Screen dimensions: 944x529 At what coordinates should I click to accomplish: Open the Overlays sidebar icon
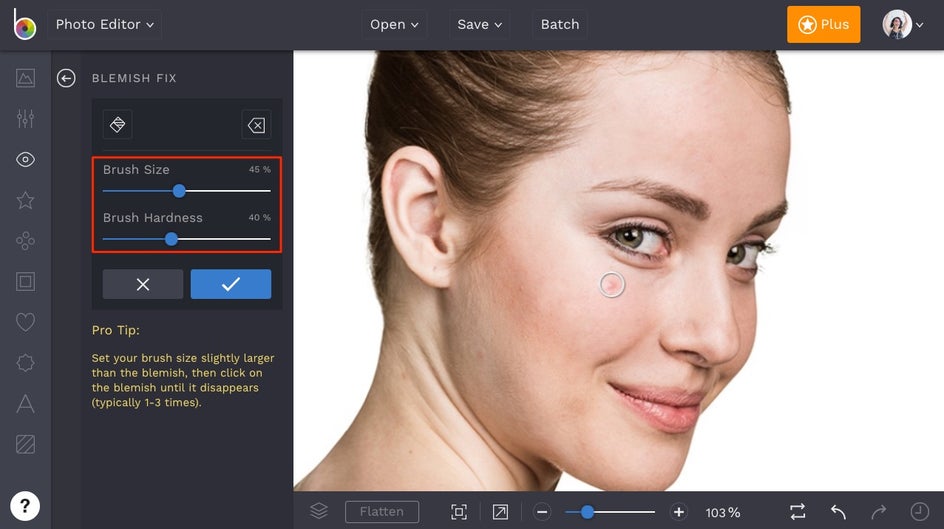tap(25, 363)
